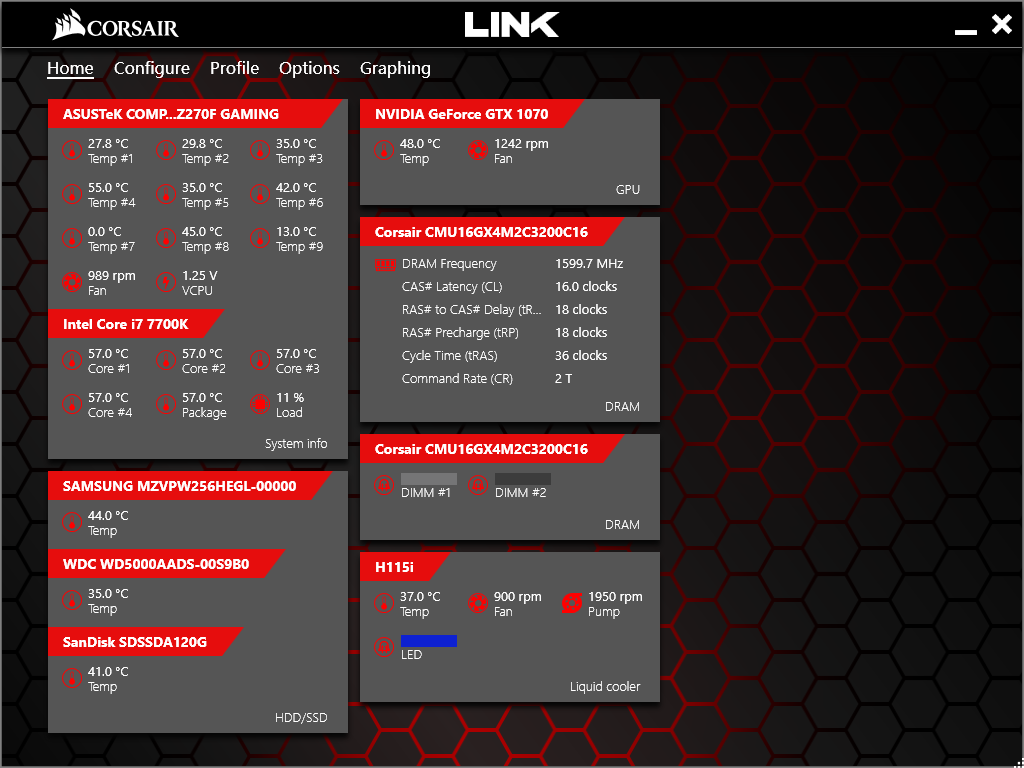This screenshot has height=768, width=1024.
Task: Click the Temp #9 thermometer icon
Action: click(259, 238)
